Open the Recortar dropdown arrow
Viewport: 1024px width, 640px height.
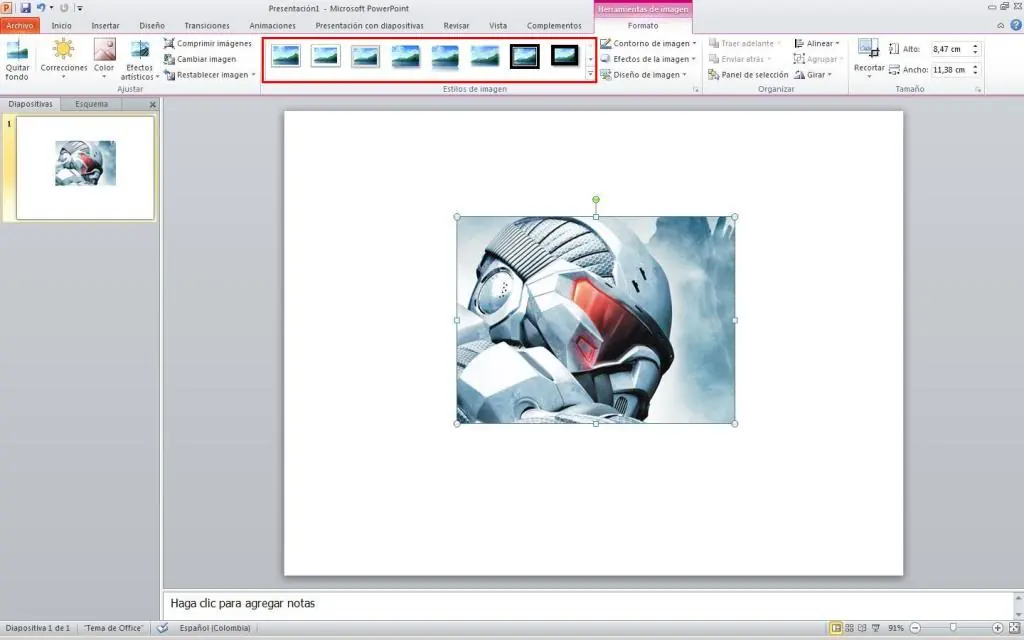point(869,76)
